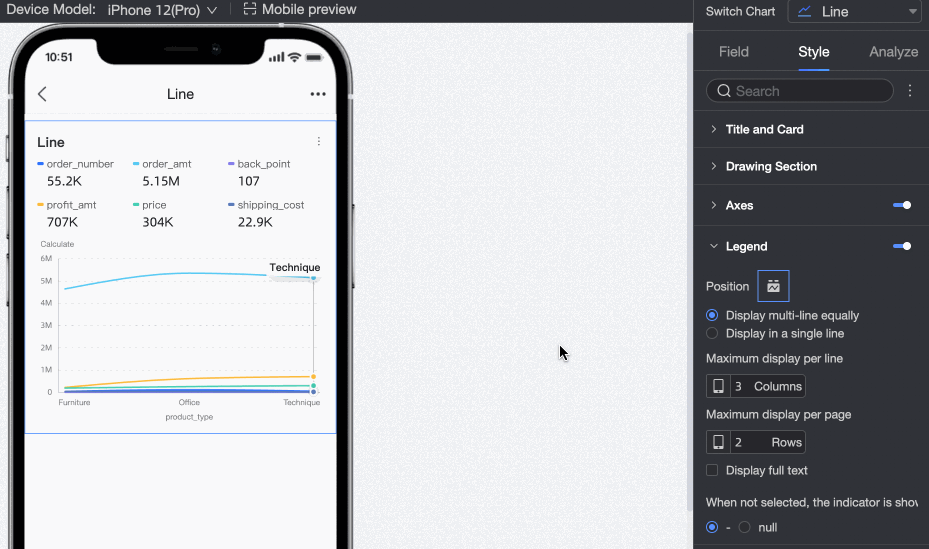Click the phone icon beside Rows field

(718, 442)
